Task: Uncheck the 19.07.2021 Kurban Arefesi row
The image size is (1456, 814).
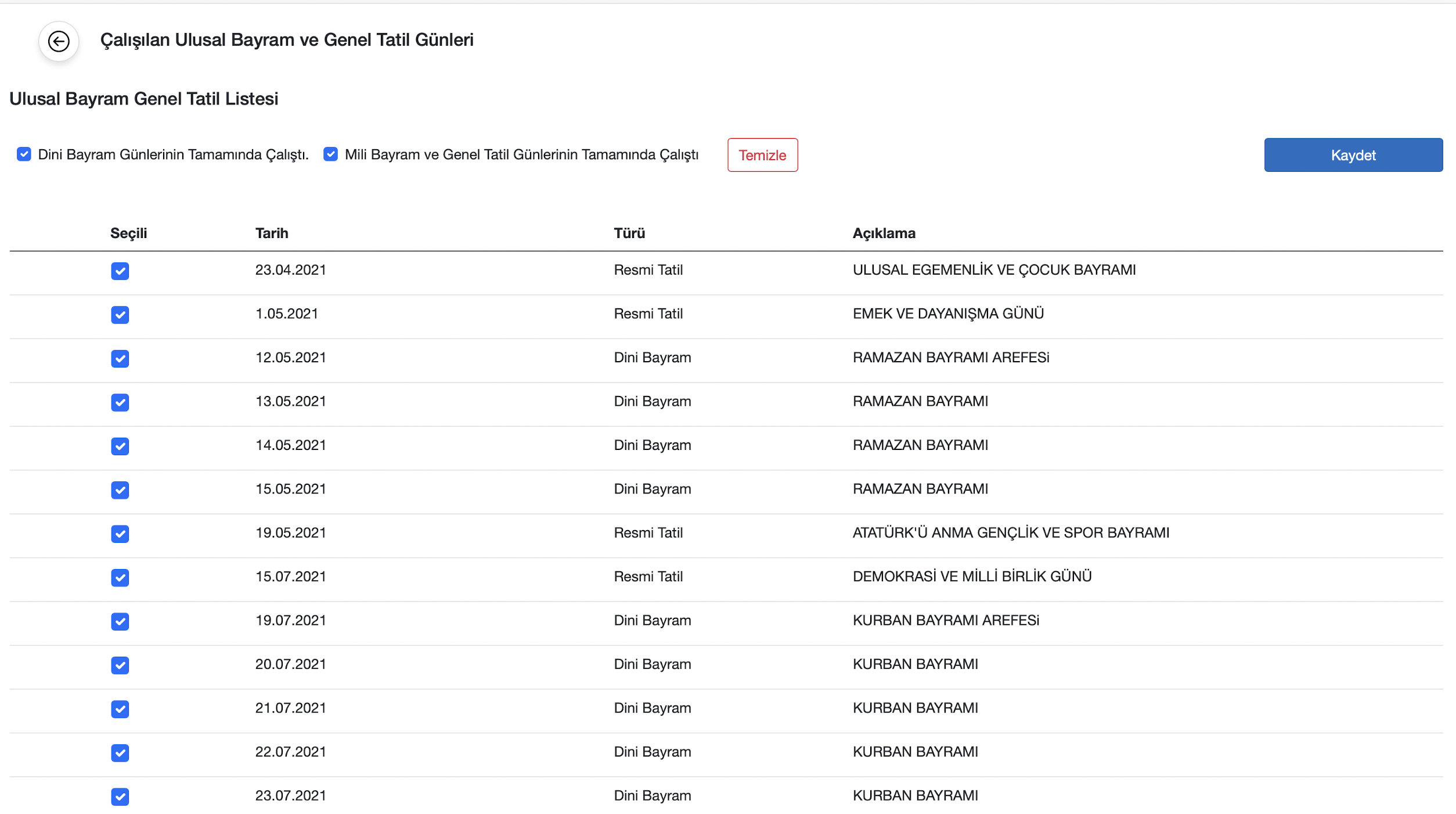Action: pos(120,622)
